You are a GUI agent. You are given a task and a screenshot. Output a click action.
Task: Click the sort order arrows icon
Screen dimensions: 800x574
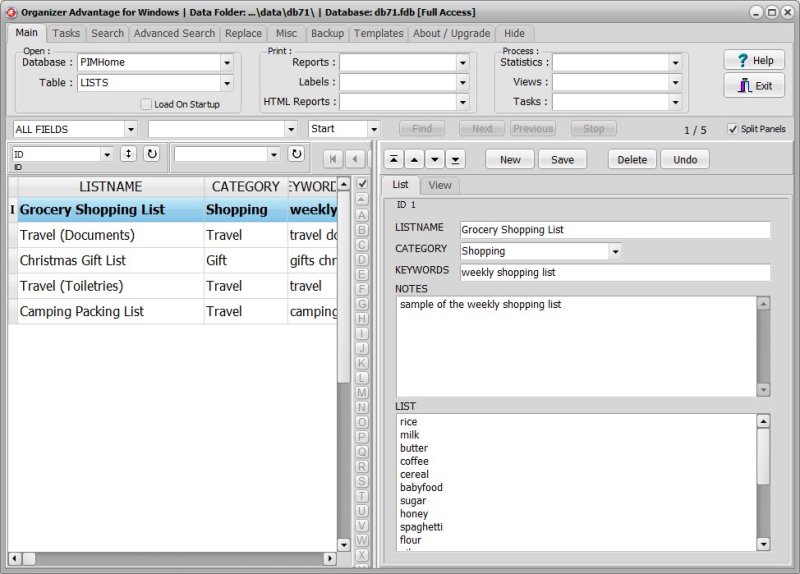click(x=128, y=154)
